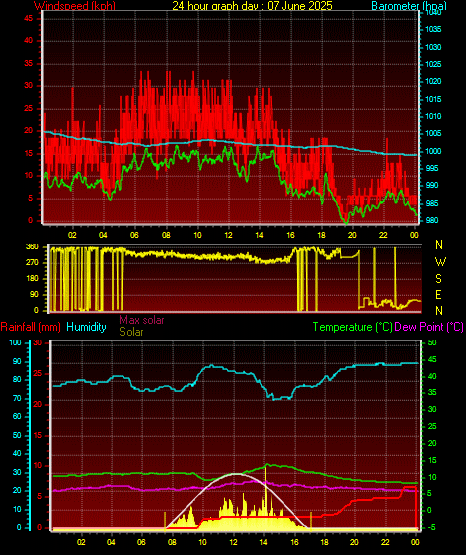This screenshot has width=466, height=555.
Task: Click the Windspeed (kph) axis title
Action: [75, 6]
